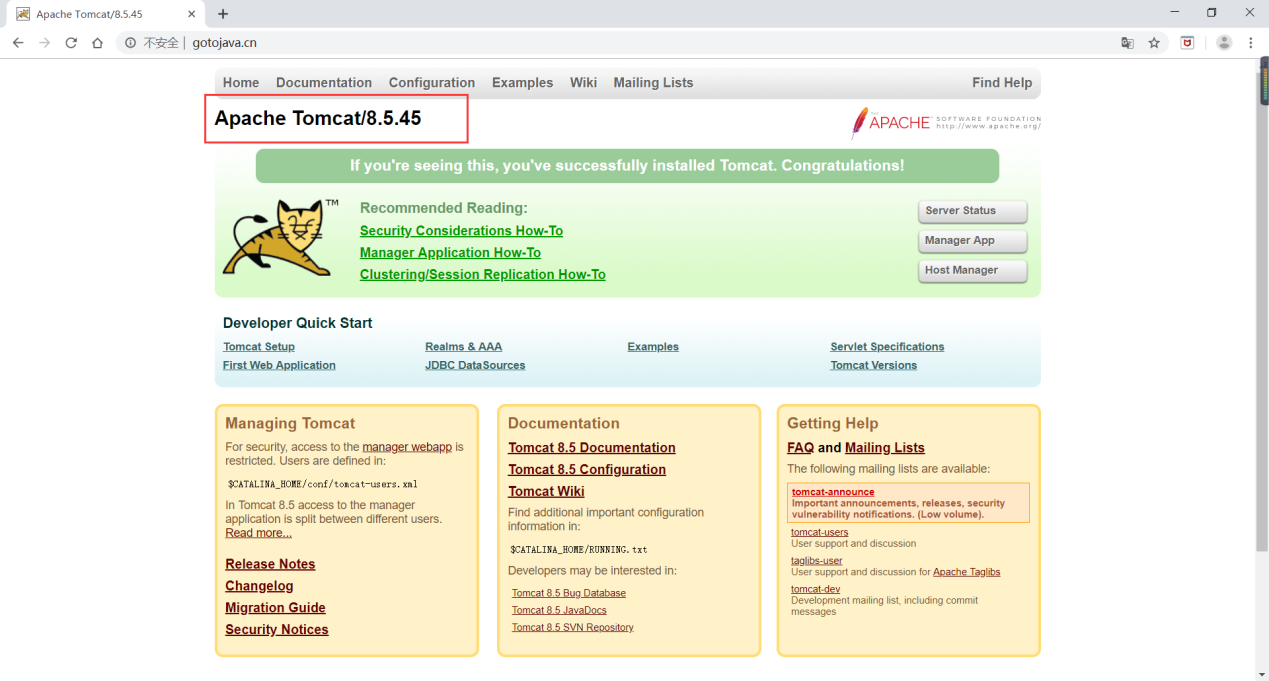Open site info via the not-secure icon
Screen dimensions: 1269x681
[x=130, y=43]
